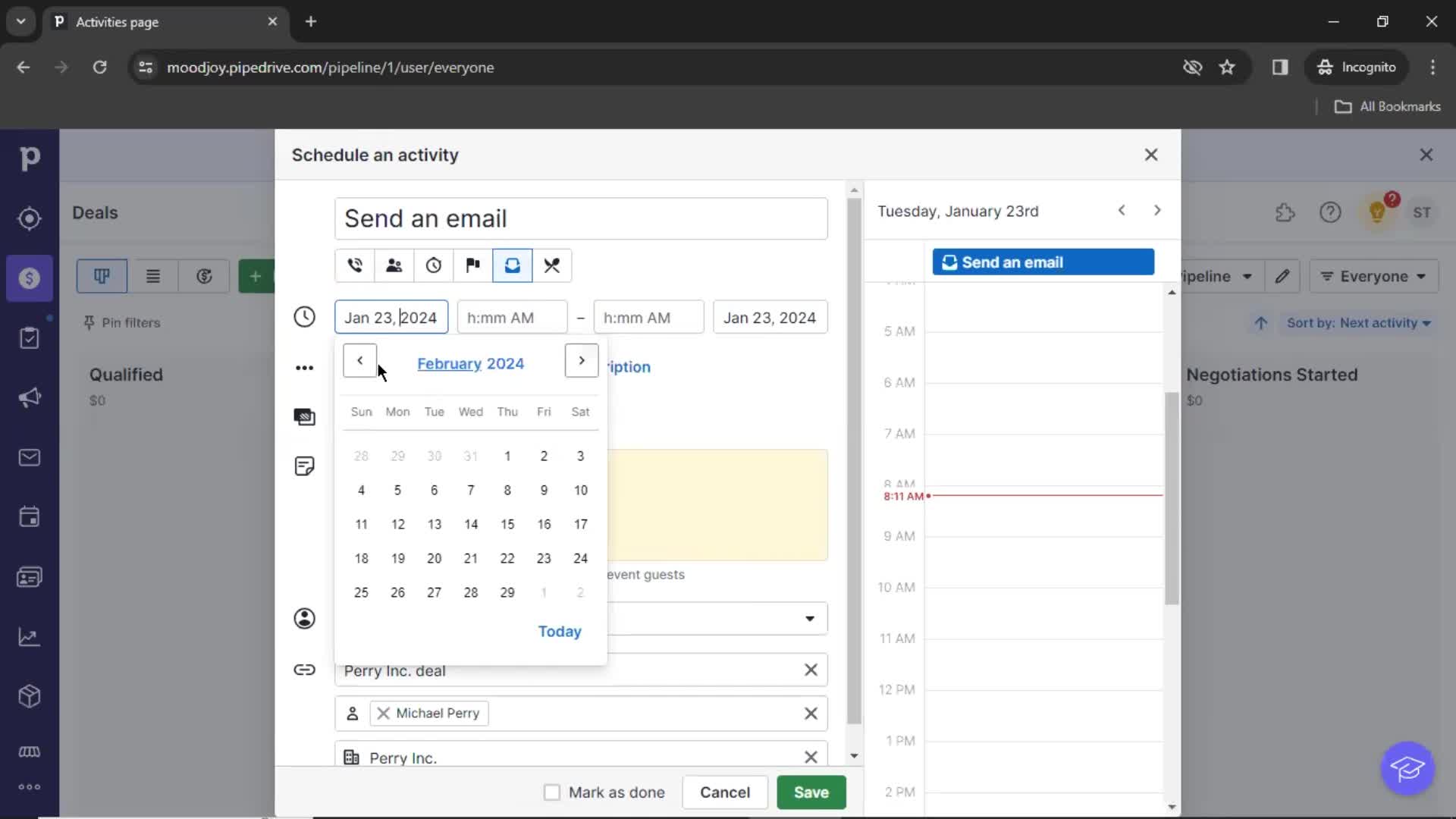Click February 2024 month label to navigate
This screenshot has height=819, width=1456.
click(471, 363)
